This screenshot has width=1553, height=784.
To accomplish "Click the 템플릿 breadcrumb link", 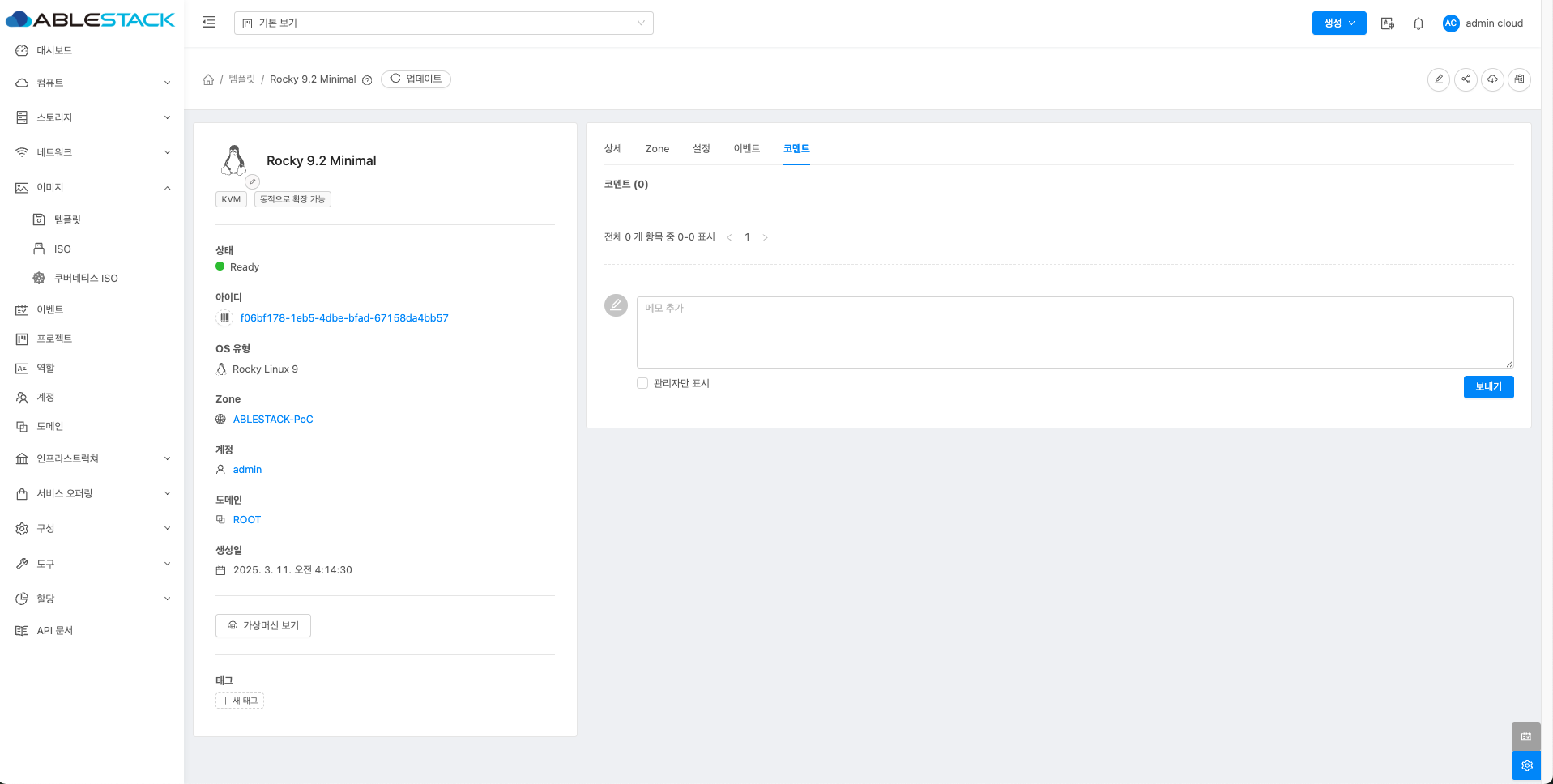I will [241, 79].
